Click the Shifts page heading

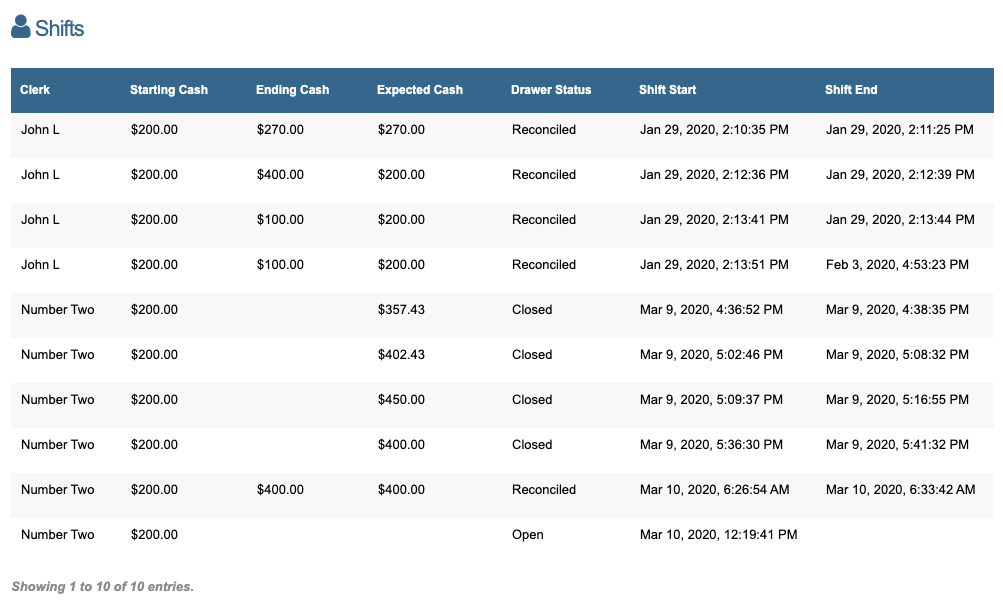59,28
